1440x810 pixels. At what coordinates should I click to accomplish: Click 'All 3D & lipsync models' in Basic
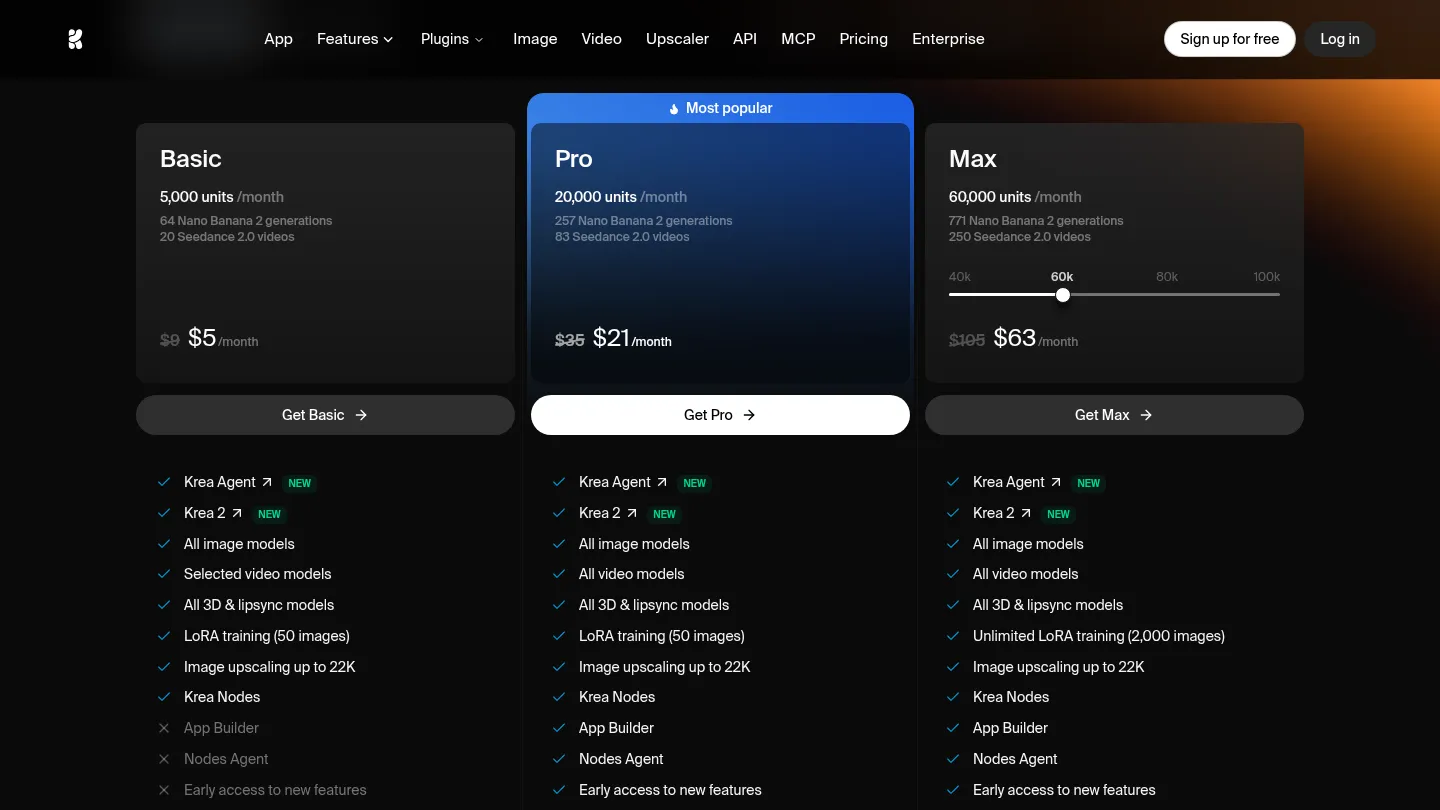[x=259, y=605]
